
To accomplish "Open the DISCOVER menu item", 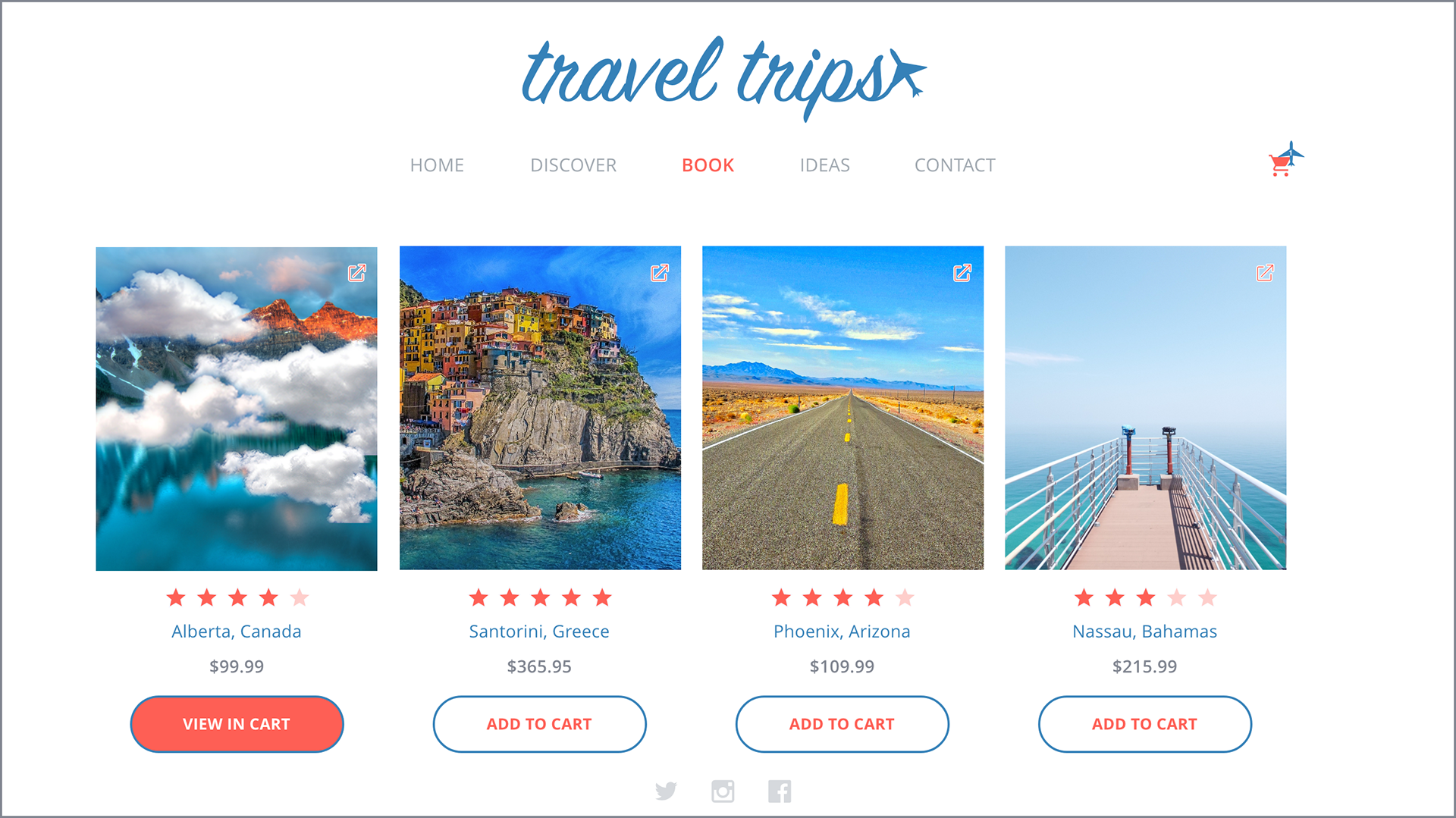I will [573, 165].
